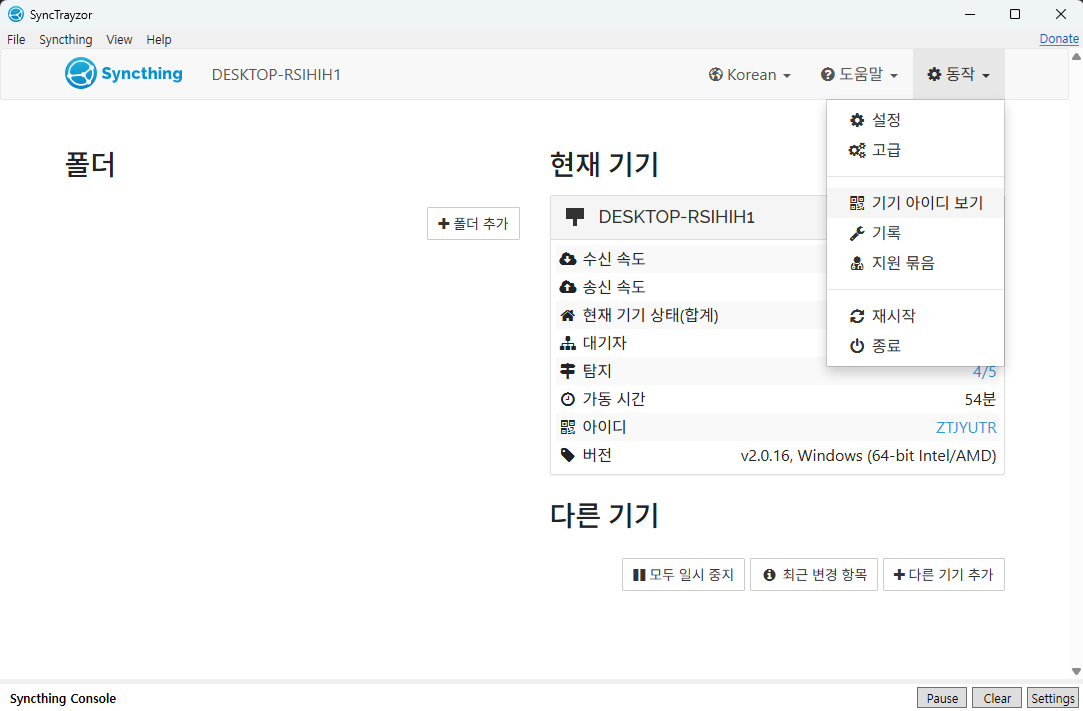
Task: Open console Settings button
Action: pyautogui.click(x=1053, y=699)
